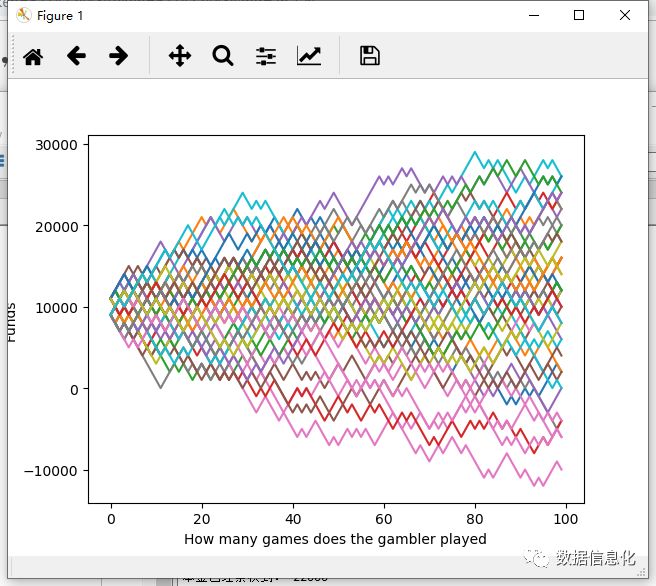Click the 10000 y-axis tick label
This screenshot has height=586, width=656.
[x=56, y=308]
